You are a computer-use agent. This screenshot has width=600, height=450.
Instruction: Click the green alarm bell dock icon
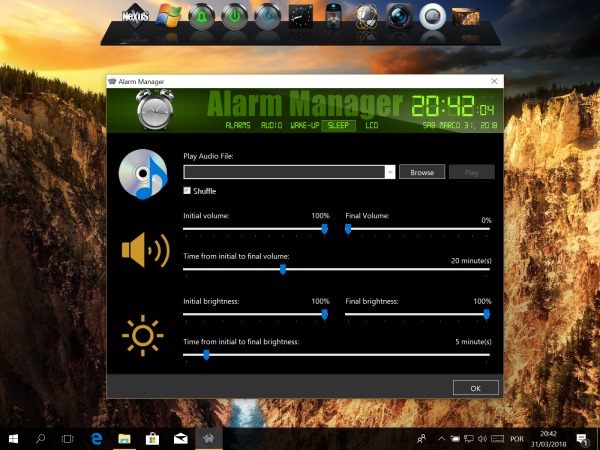[202, 17]
